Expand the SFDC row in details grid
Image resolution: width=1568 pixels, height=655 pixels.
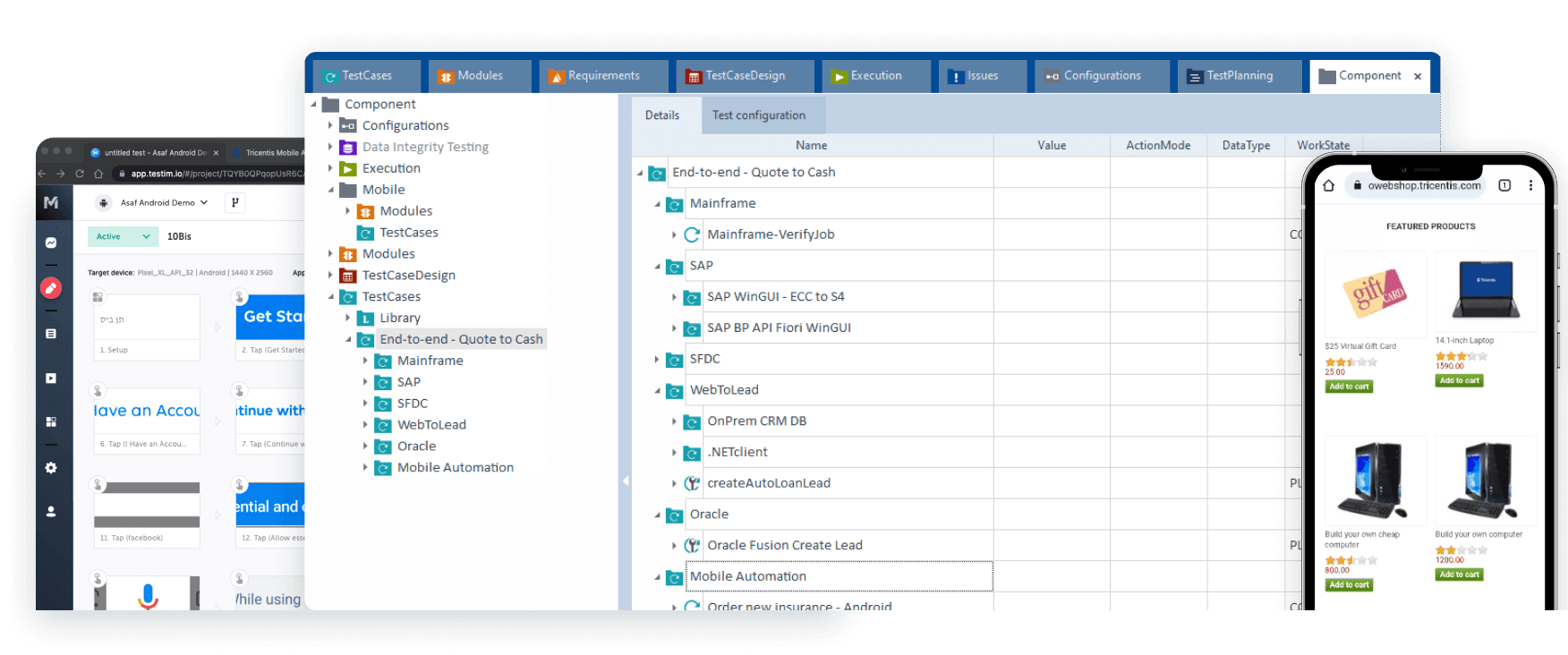coord(657,360)
